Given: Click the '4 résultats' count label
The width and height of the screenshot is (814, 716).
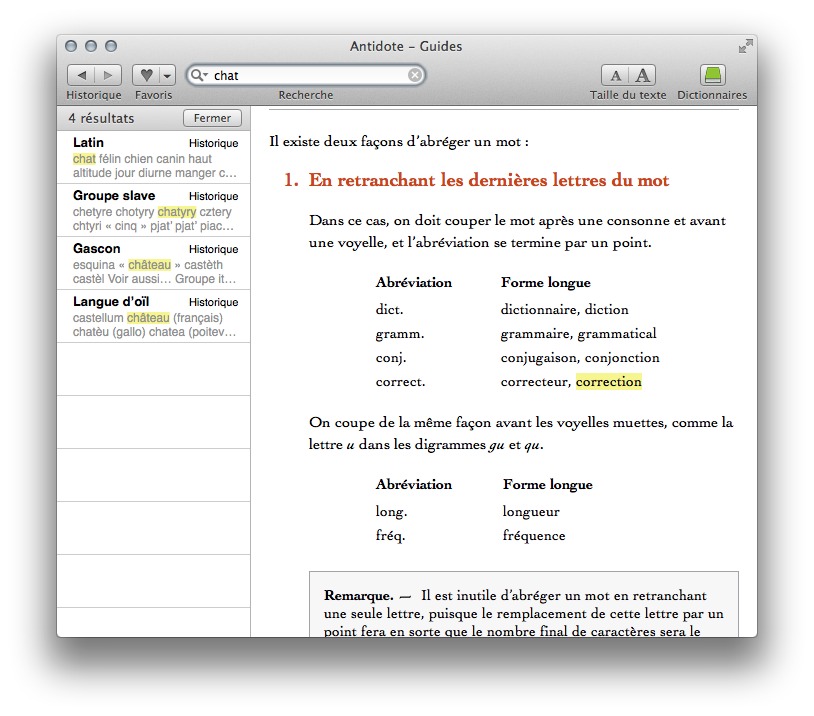Looking at the screenshot, I should pos(101,118).
